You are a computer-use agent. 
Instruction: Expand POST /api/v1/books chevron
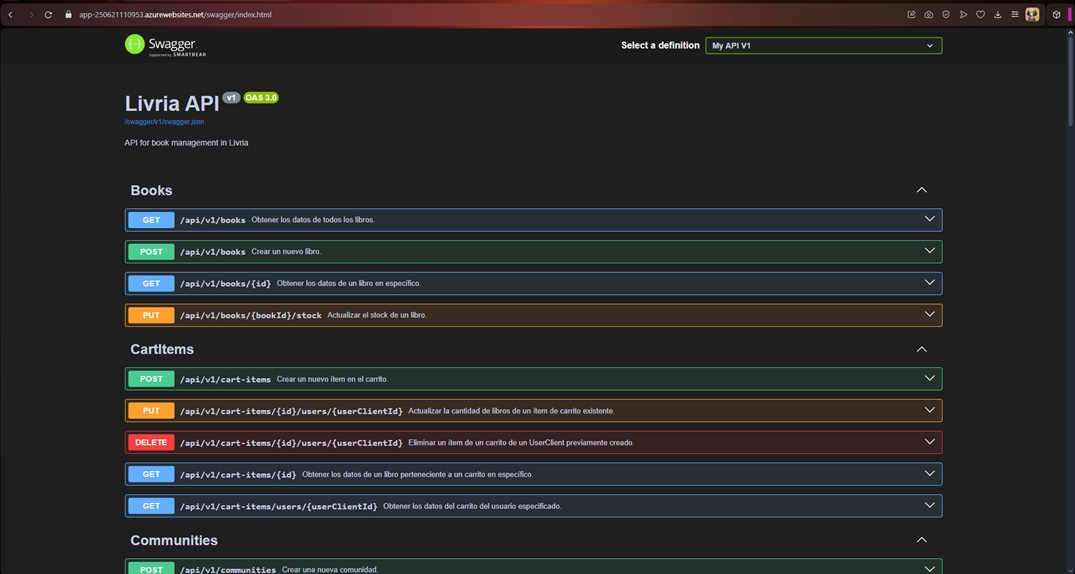pyautogui.click(x=930, y=251)
